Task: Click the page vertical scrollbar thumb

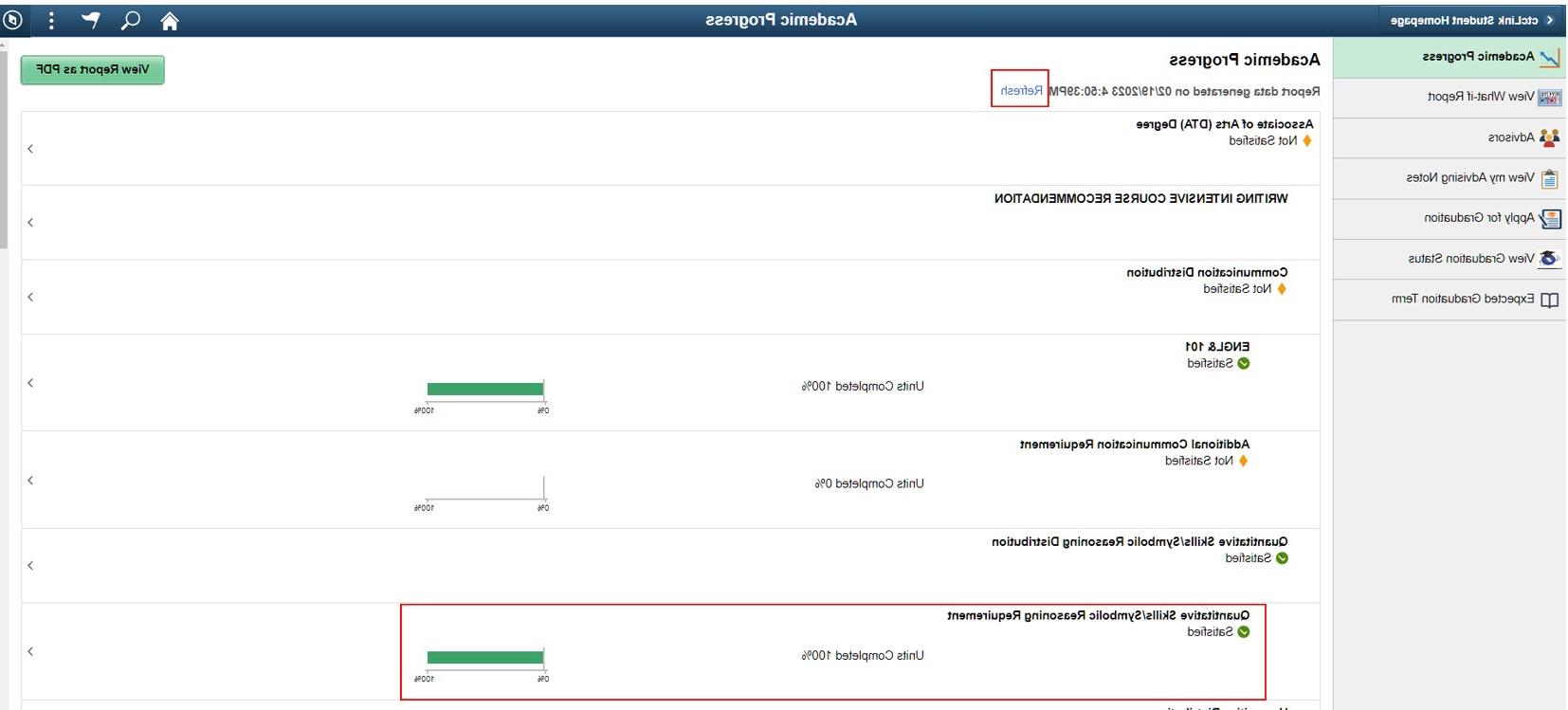Action: point(4,152)
